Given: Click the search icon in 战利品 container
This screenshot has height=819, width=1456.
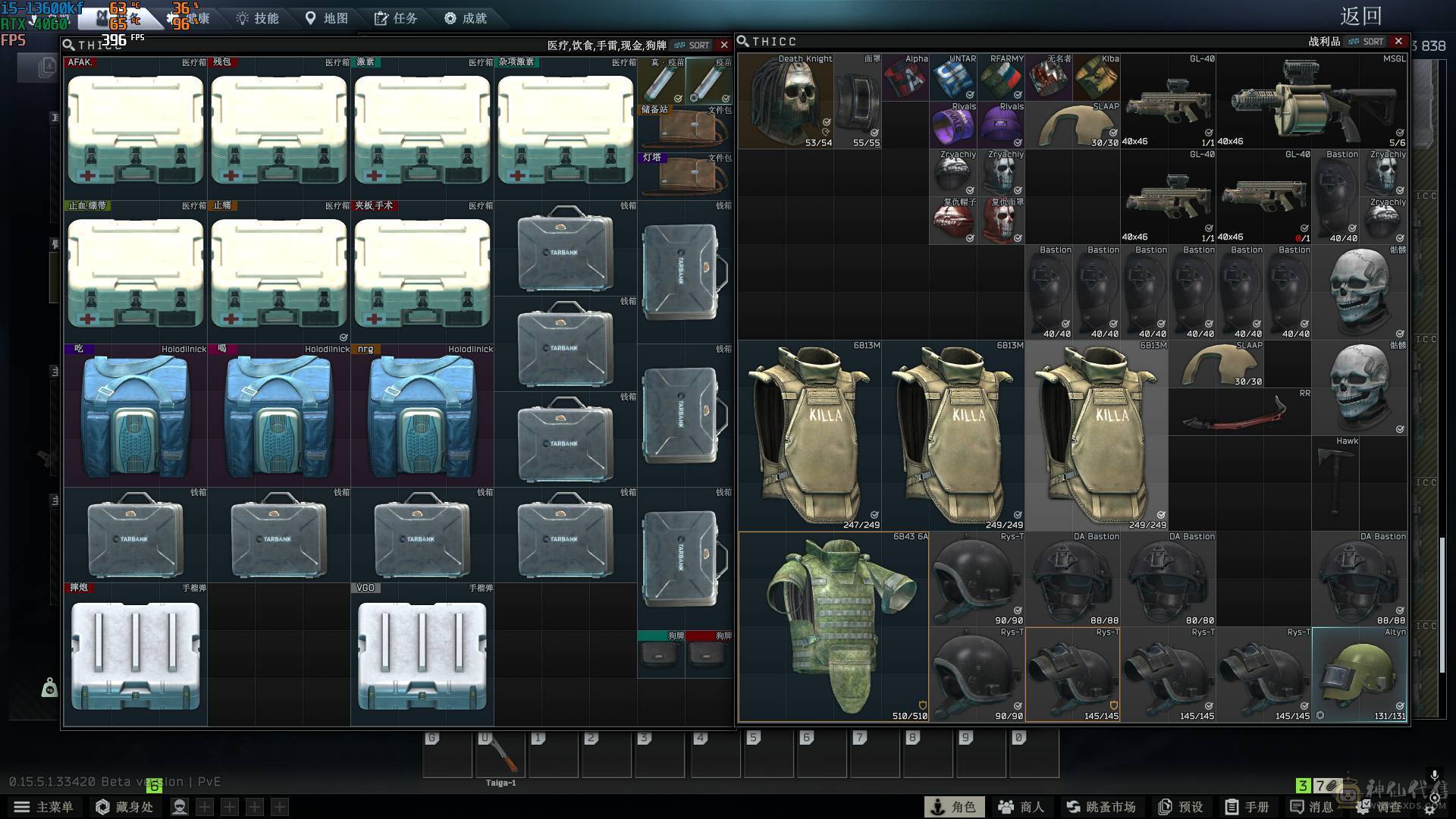Looking at the screenshot, I should coord(743,41).
